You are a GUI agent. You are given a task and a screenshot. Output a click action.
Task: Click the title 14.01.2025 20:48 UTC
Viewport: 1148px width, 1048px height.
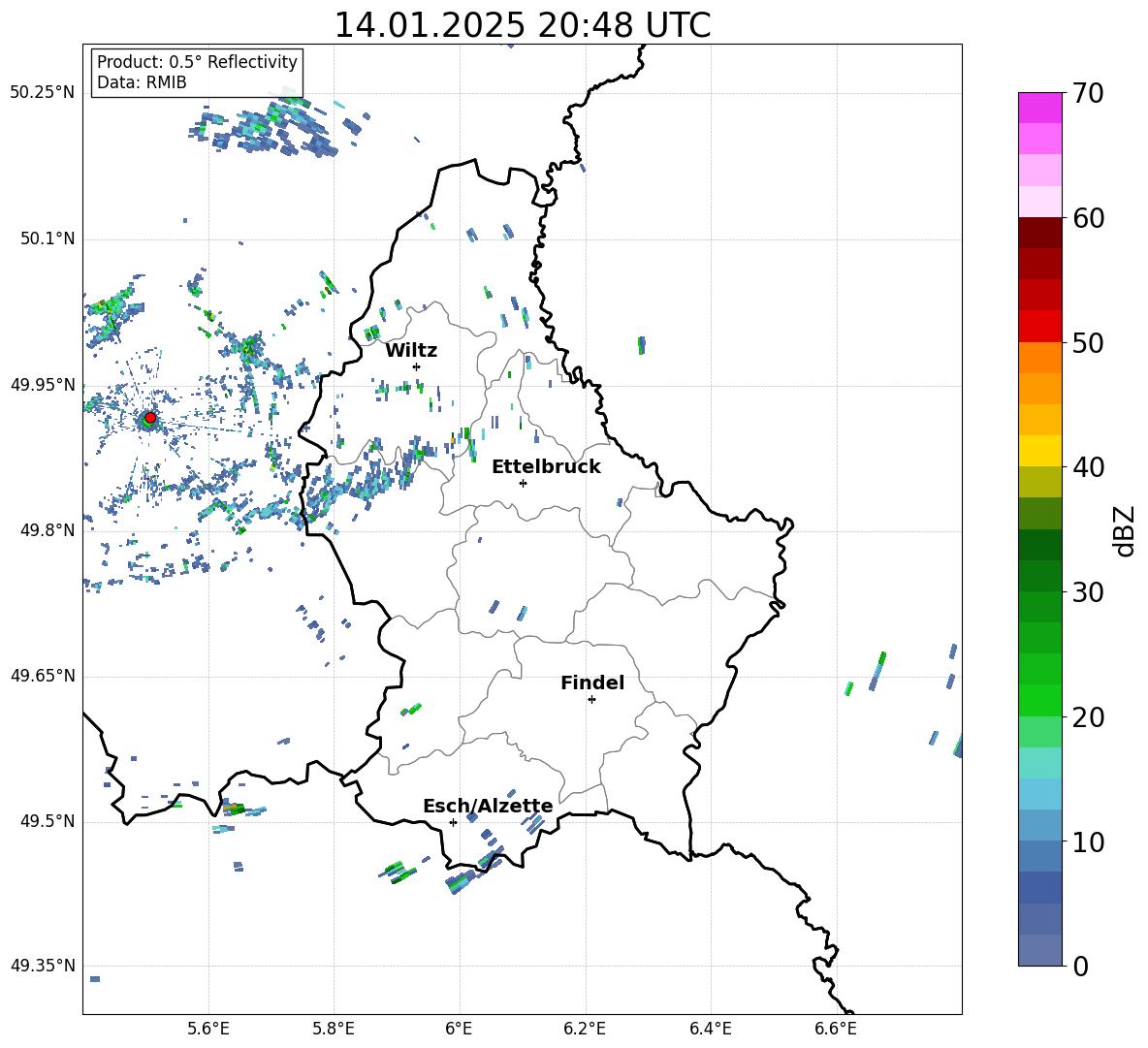point(523,25)
